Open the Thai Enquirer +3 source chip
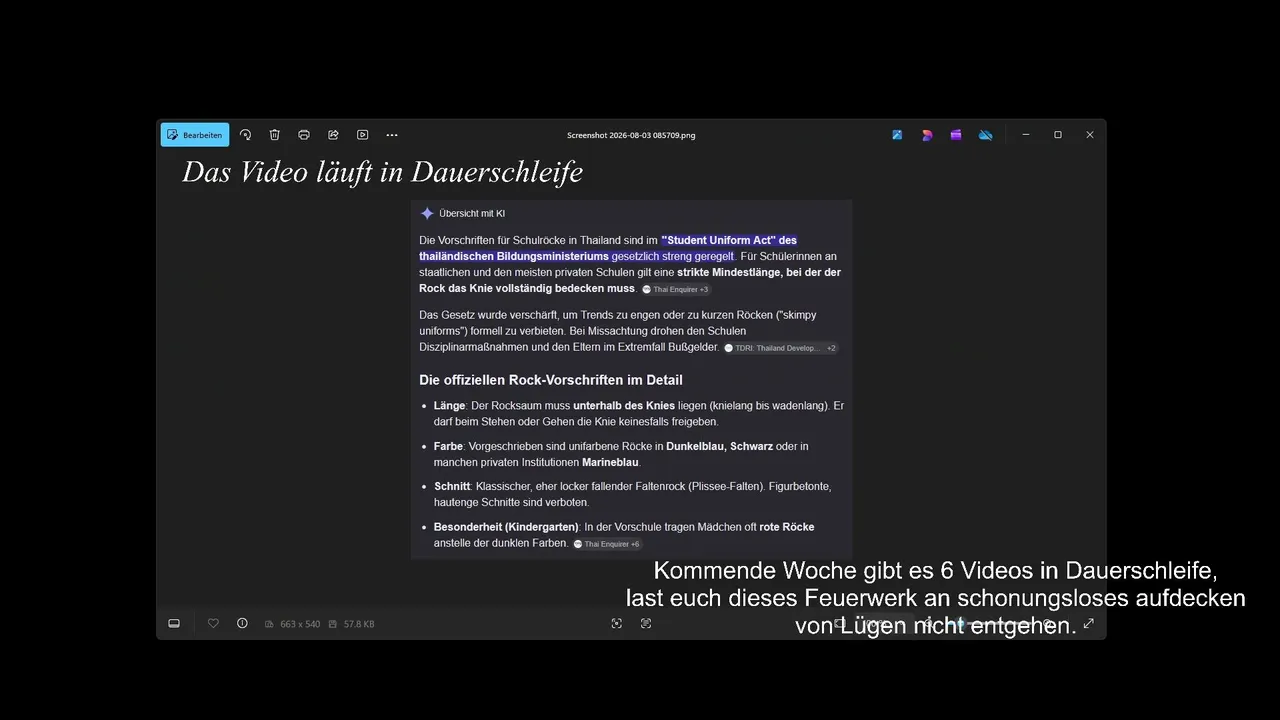1280x720 pixels. [x=675, y=289]
